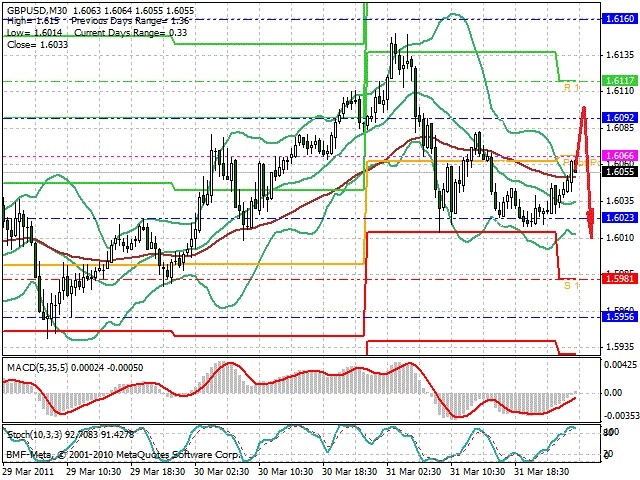The width and height of the screenshot is (640, 480).
Task: Click the green 1.6117 price label
Action: click(620, 80)
